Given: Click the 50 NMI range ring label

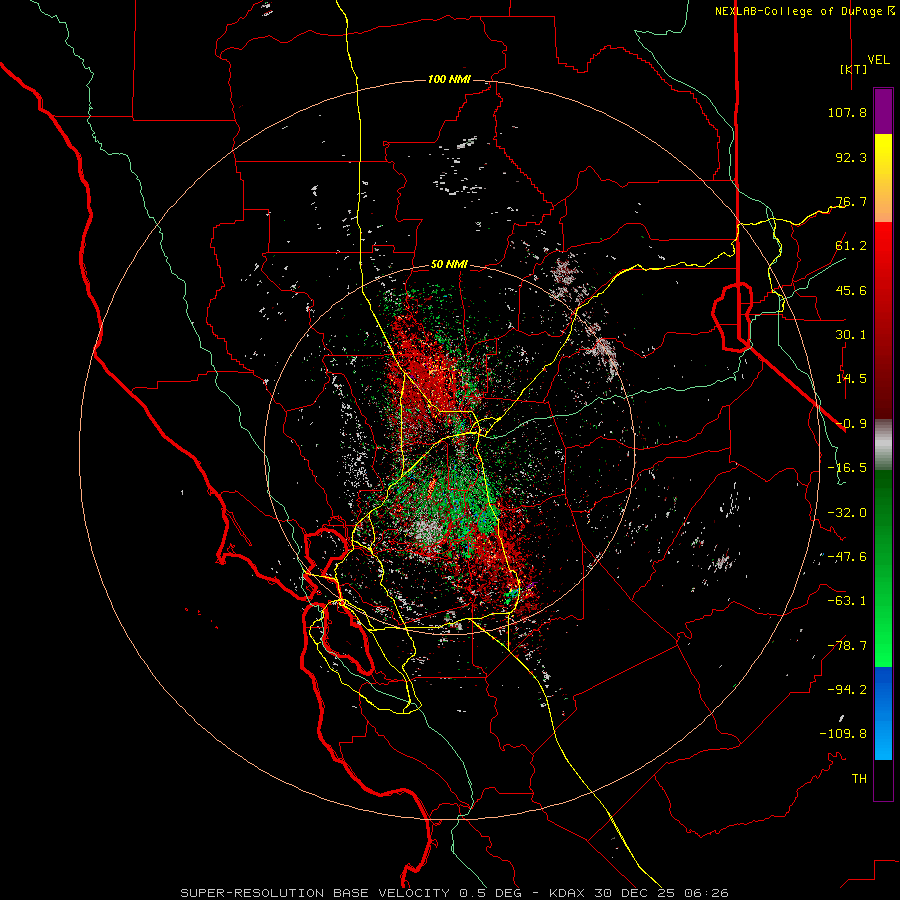Looking at the screenshot, I should click(x=449, y=264).
